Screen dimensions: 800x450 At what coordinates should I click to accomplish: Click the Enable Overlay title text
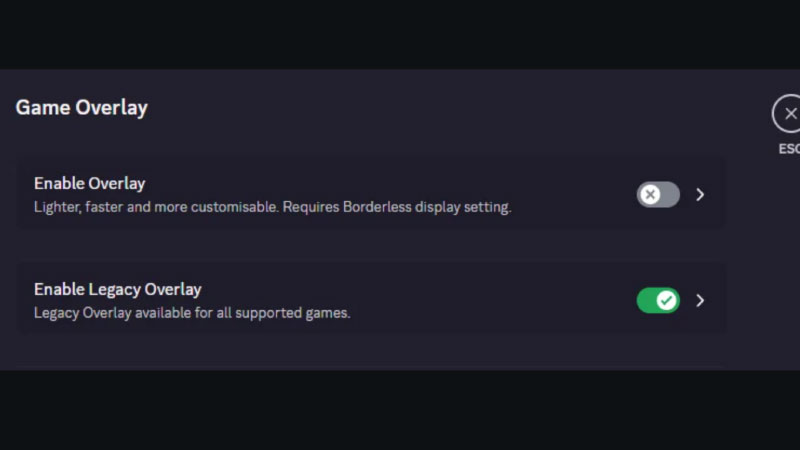click(x=89, y=183)
